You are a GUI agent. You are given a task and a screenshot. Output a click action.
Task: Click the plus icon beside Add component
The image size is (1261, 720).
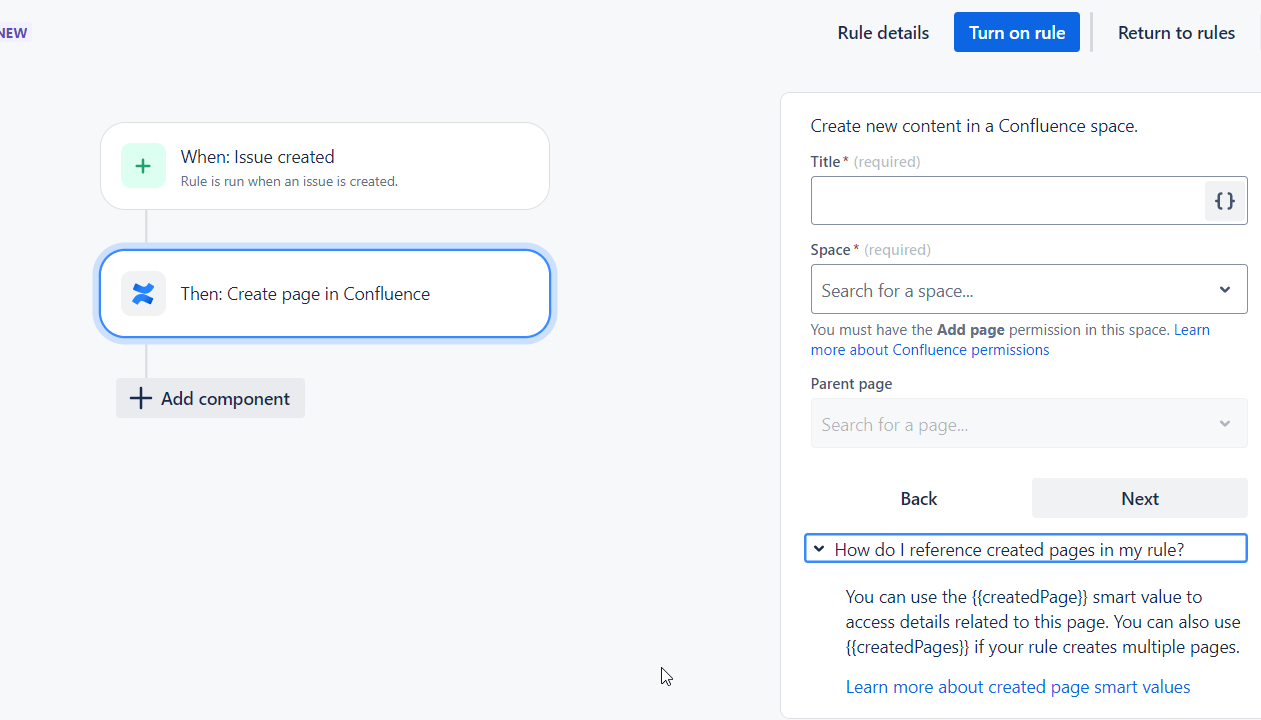coord(141,399)
